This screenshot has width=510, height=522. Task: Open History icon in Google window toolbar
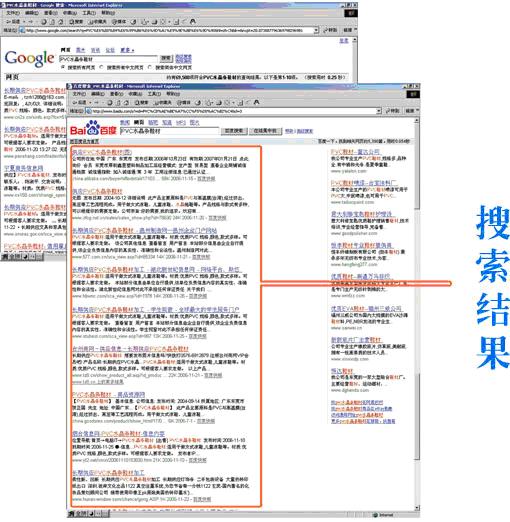133,22
